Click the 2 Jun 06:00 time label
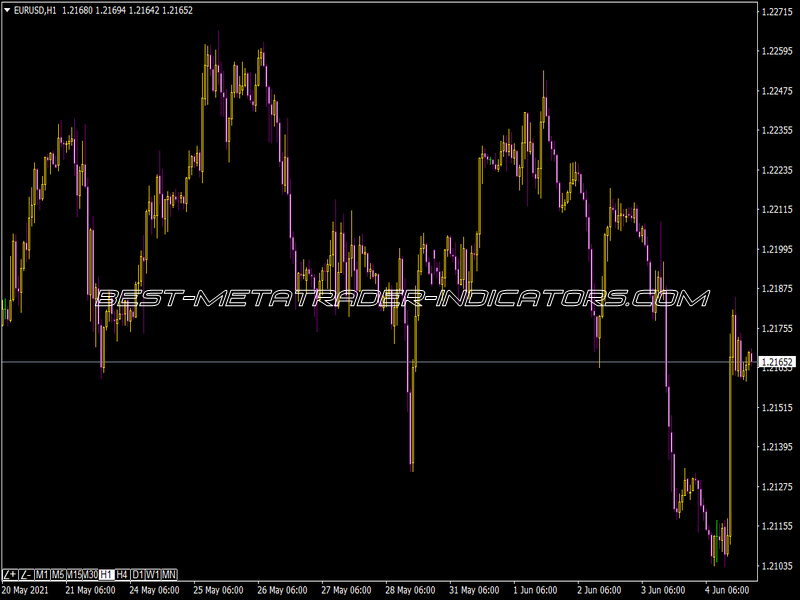The height and width of the screenshot is (600, 800). pyautogui.click(x=599, y=590)
